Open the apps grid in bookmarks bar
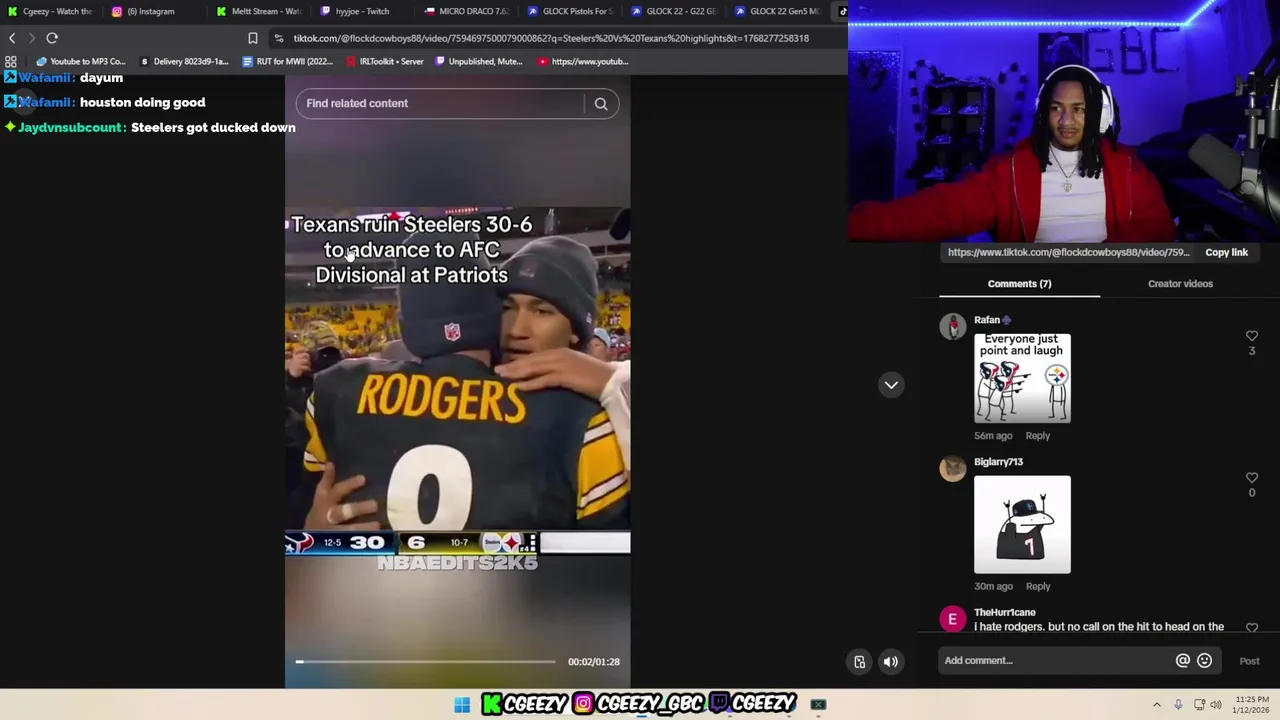 [11, 61]
